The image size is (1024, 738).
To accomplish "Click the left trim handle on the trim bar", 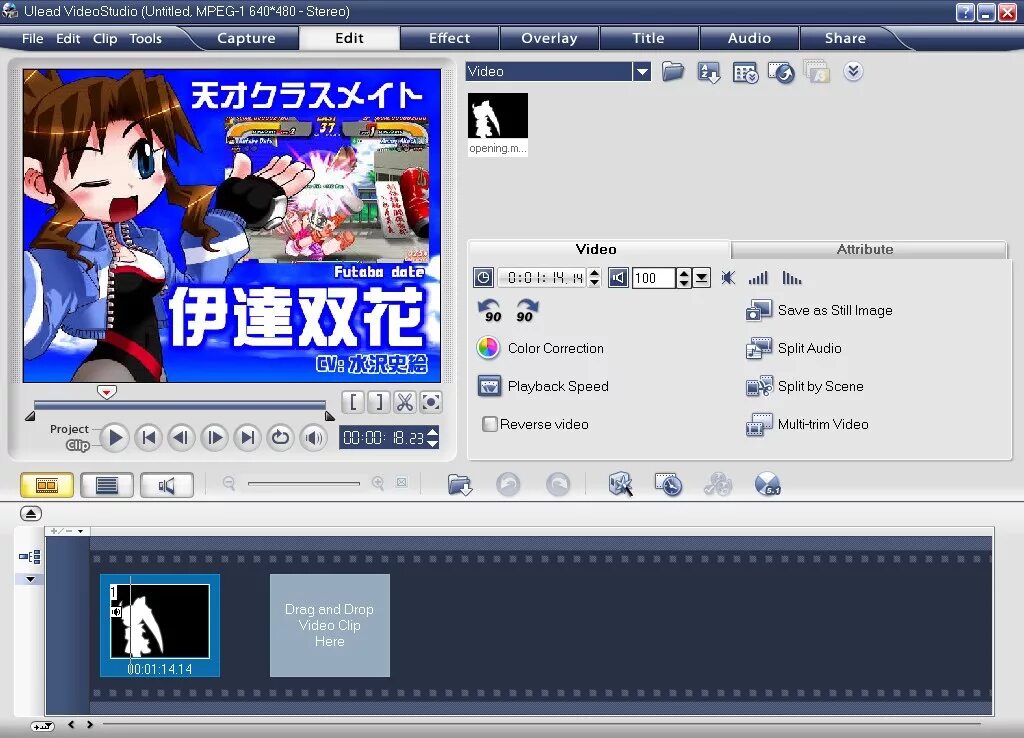I will pyautogui.click(x=30, y=416).
